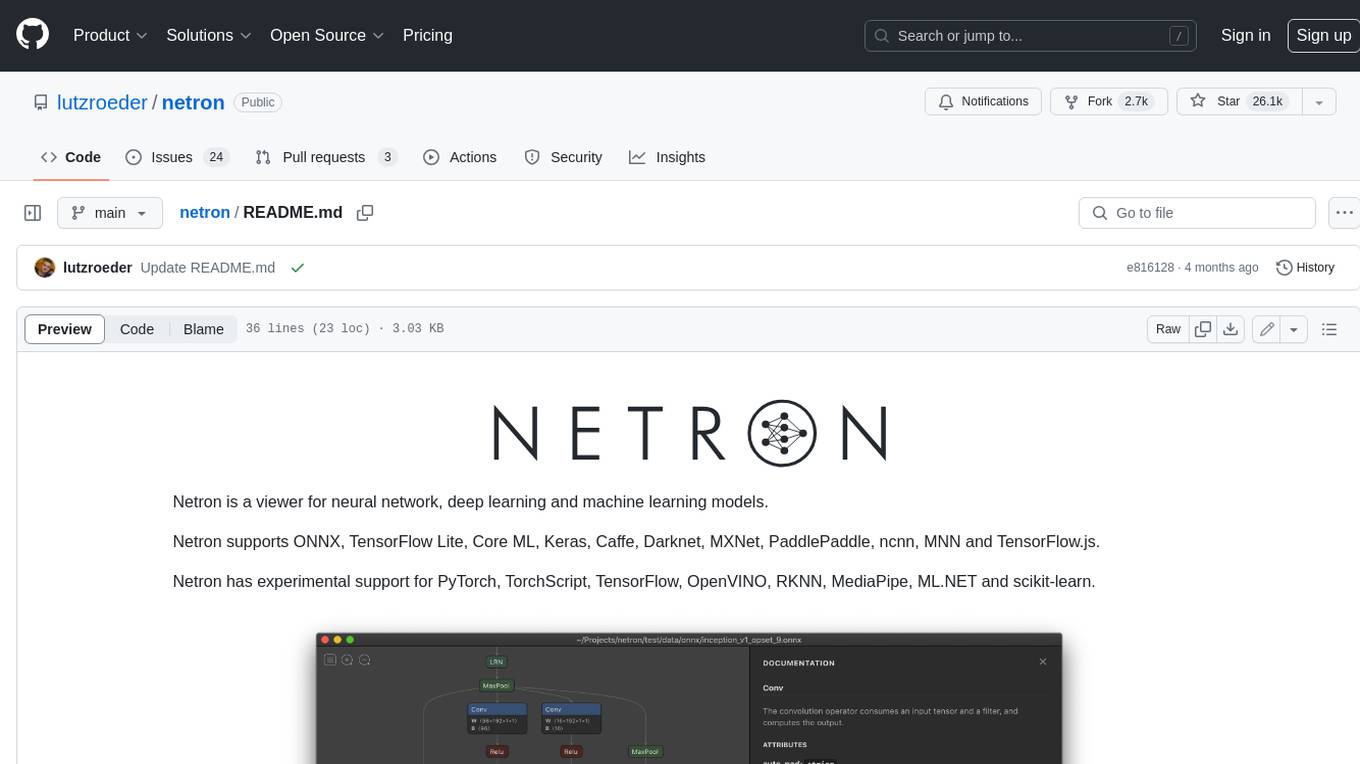Open the star lists dropdown arrow
The width and height of the screenshot is (1360, 764).
1319,102
